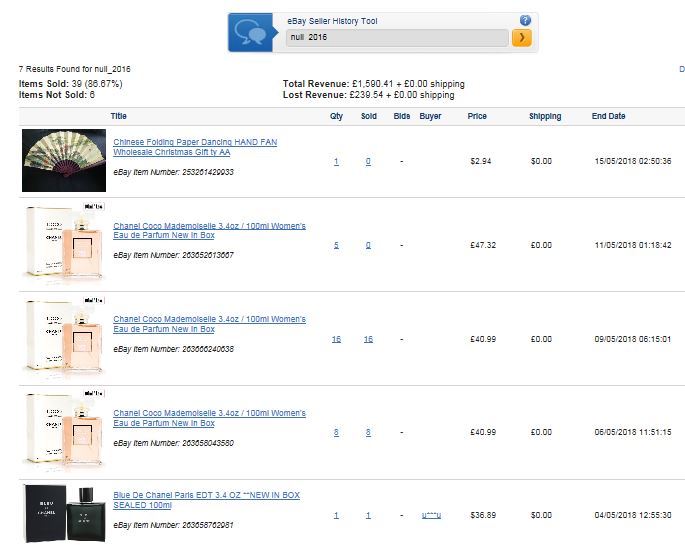Click the $2.94 price of hand fan
Screen dimensions: 685x545
[481, 161]
